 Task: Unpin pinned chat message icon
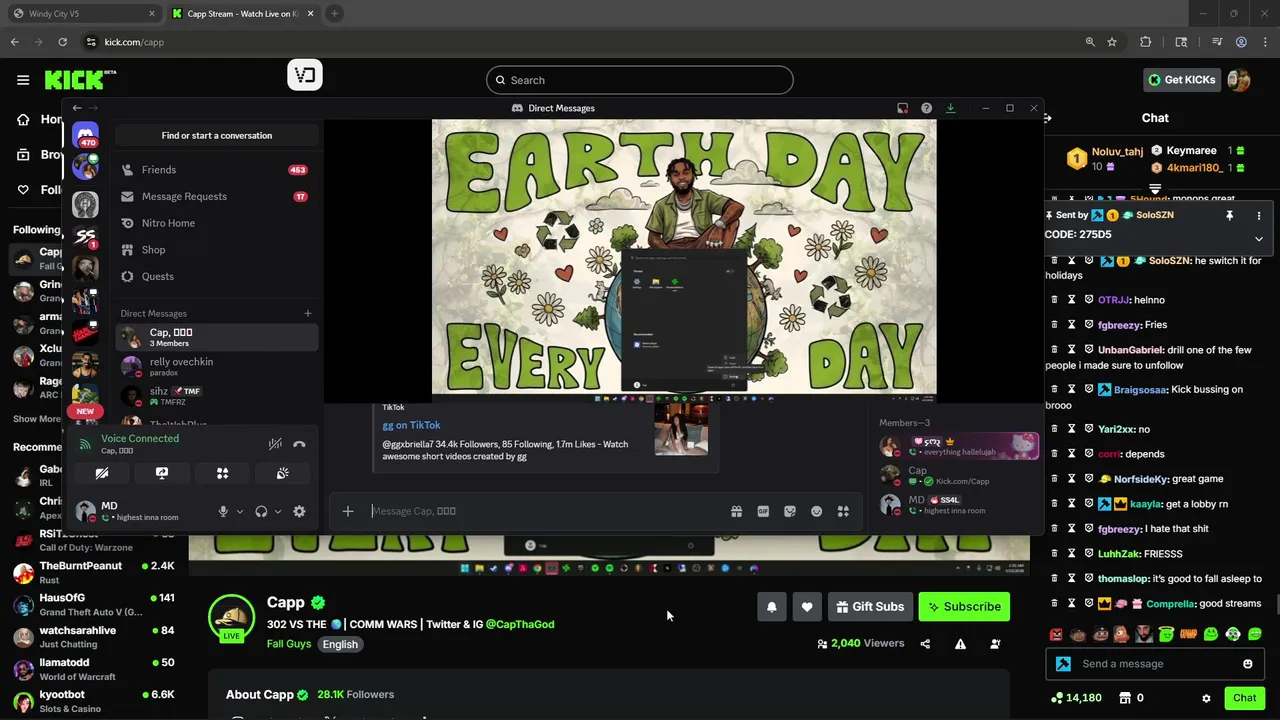pyautogui.click(x=1230, y=216)
